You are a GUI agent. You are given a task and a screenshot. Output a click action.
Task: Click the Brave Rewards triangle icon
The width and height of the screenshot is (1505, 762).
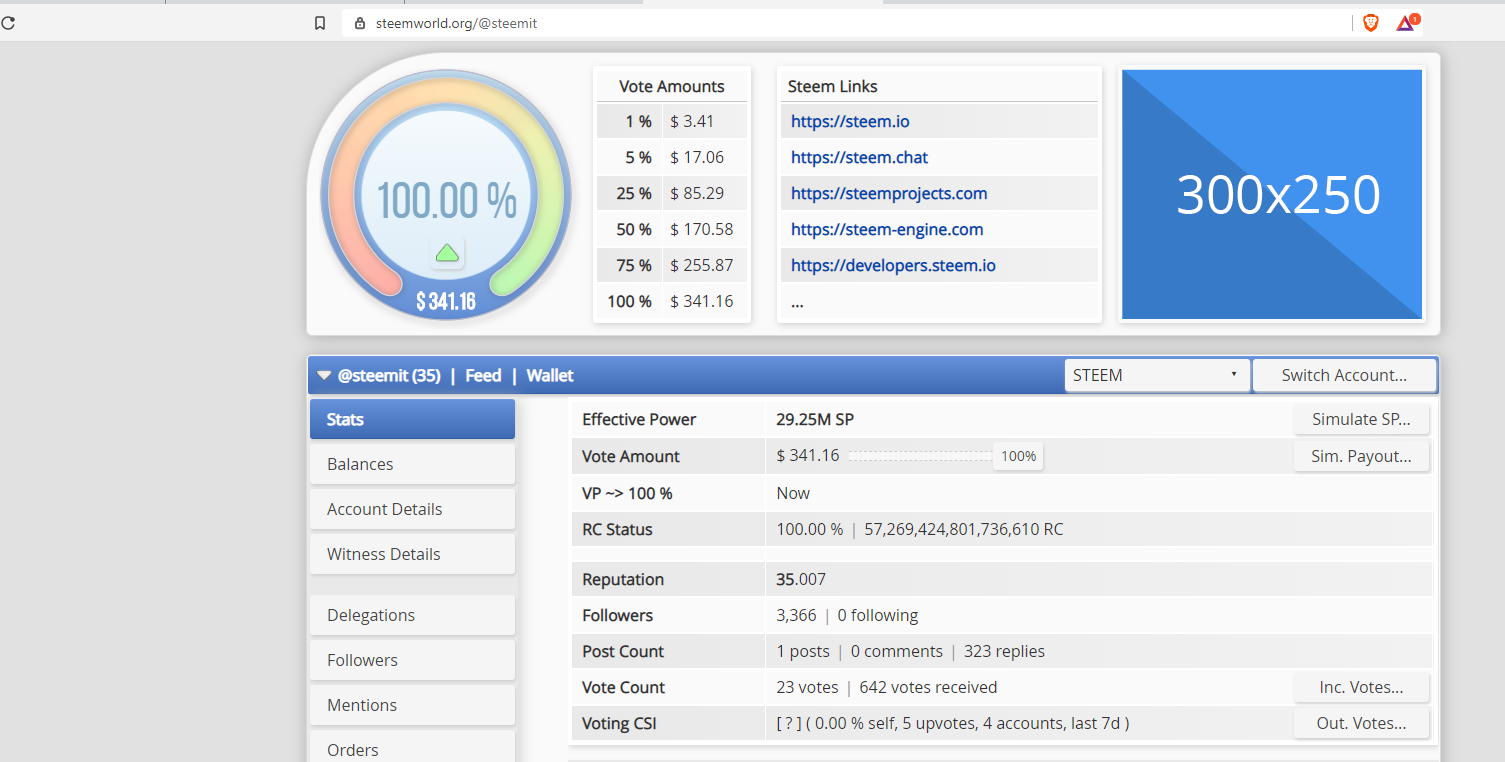tap(1406, 23)
